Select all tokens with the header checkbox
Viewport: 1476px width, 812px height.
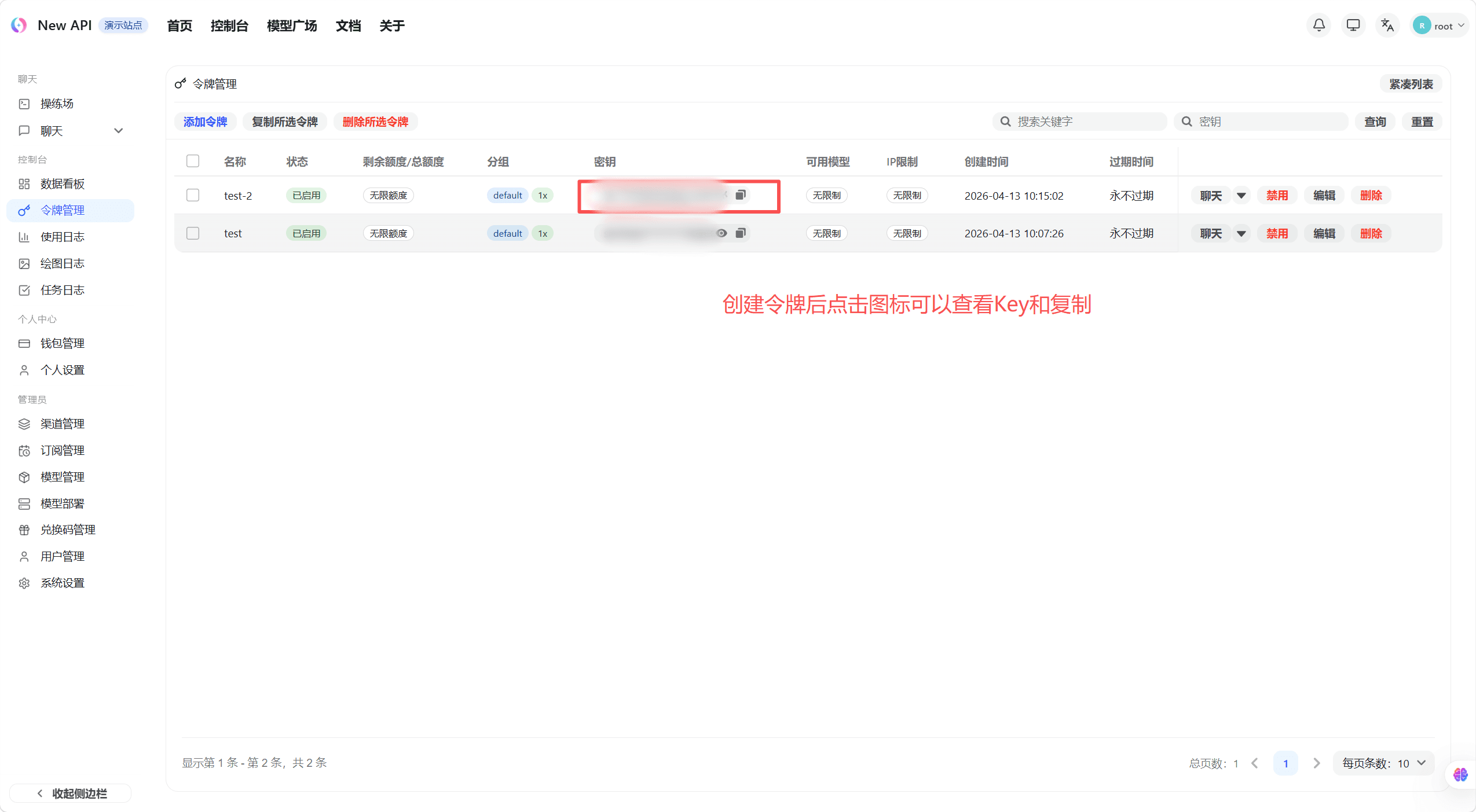pyautogui.click(x=192, y=160)
